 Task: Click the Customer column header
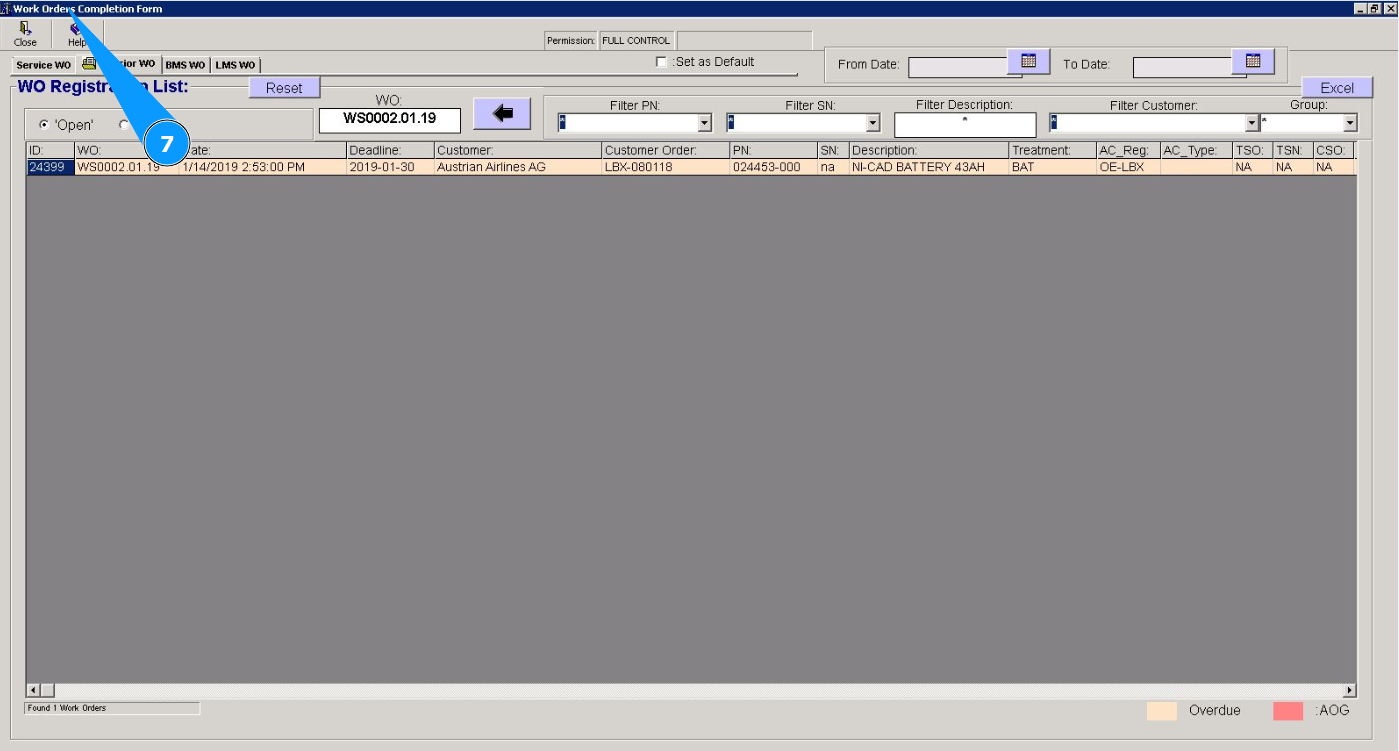518,151
